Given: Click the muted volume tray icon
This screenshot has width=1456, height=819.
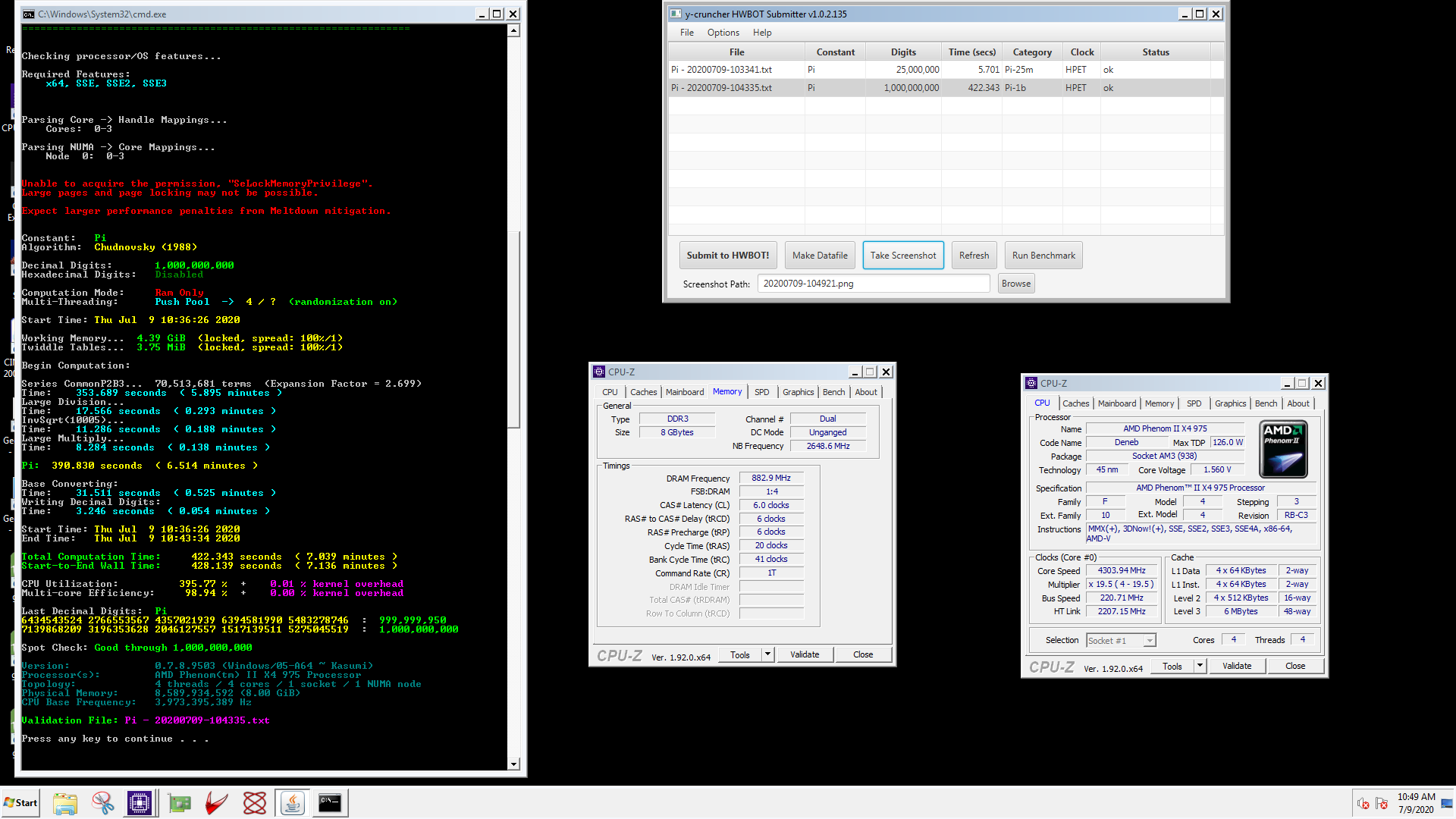Looking at the screenshot, I should pyautogui.click(x=1363, y=804).
